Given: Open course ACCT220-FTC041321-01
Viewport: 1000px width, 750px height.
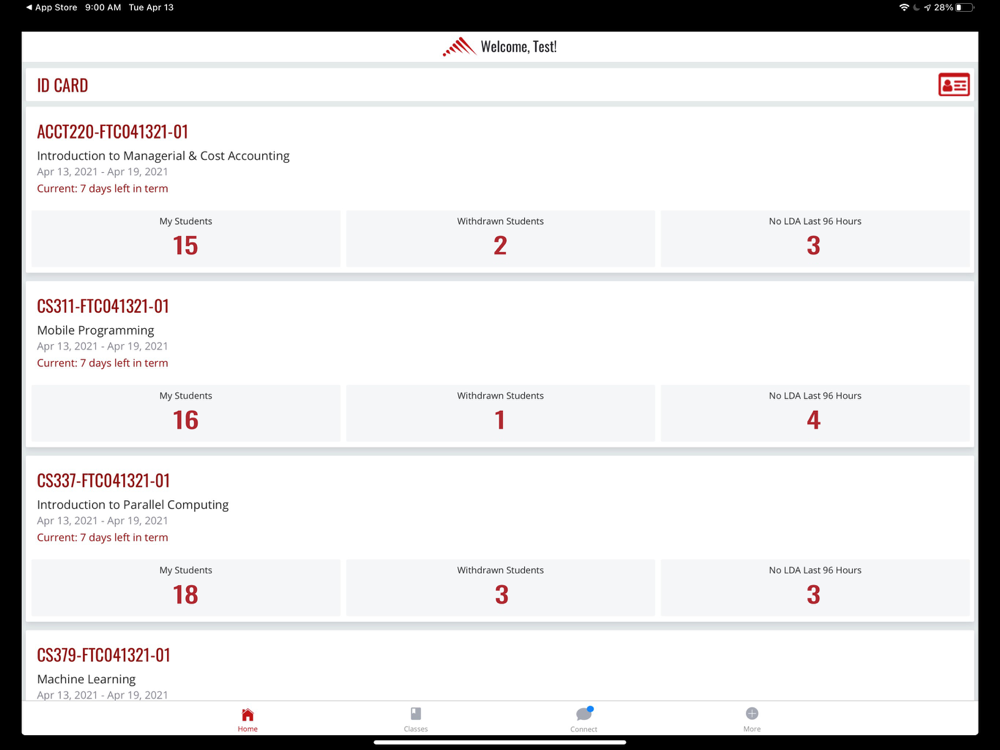Looking at the screenshot, I should pyautogui.click(x=112, y=131).
